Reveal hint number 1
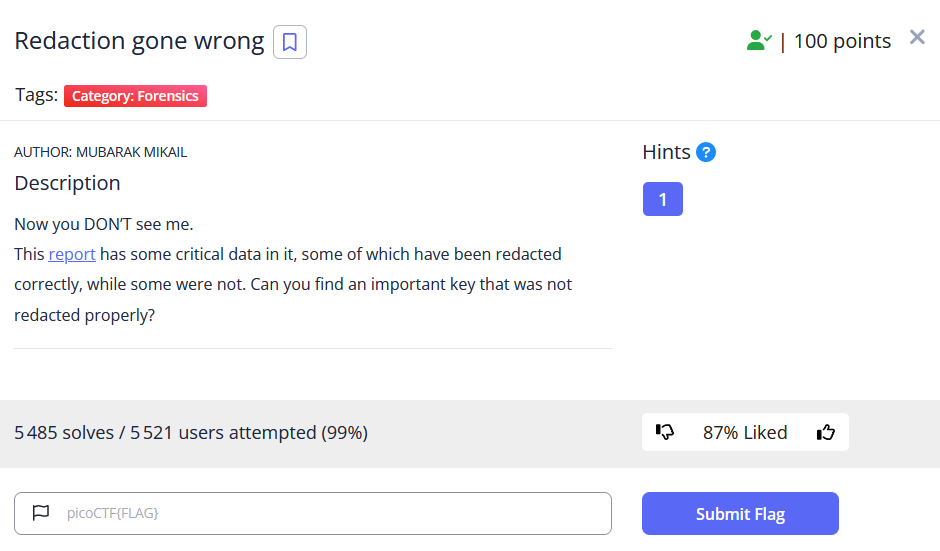The height and width of the screenshot is (551, 940). (662, 199)
